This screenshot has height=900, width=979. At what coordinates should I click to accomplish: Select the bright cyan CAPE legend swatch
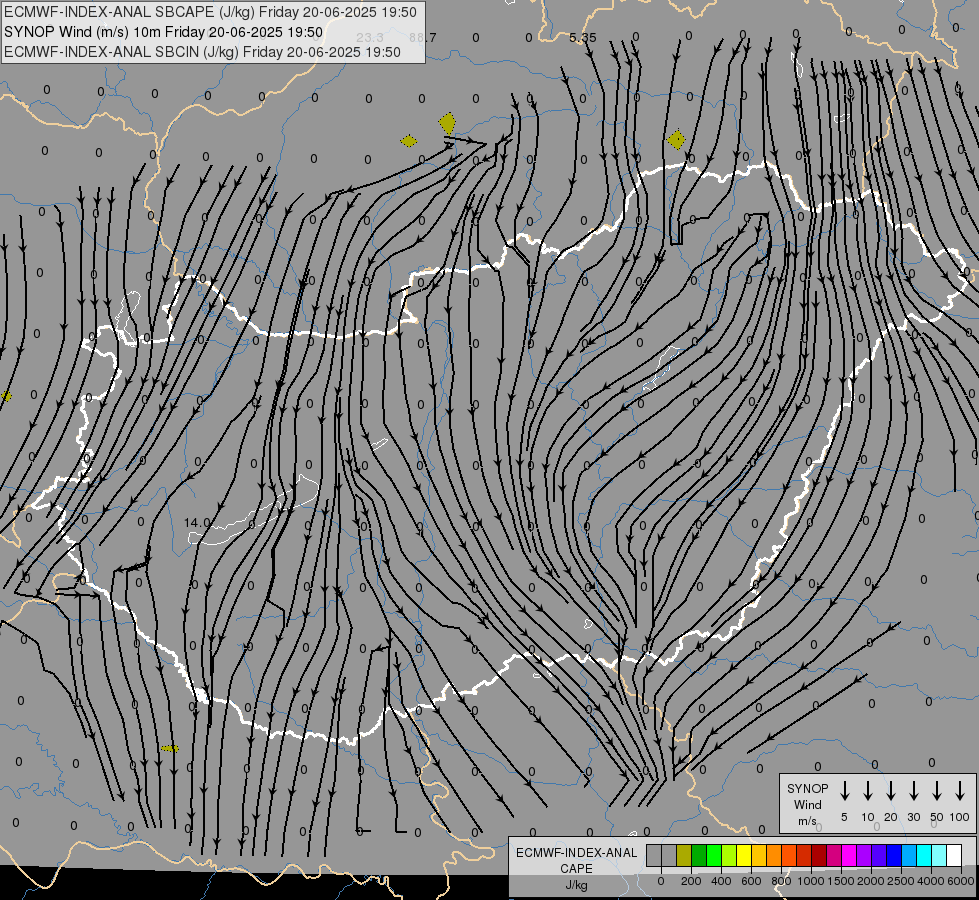point(924,855)
